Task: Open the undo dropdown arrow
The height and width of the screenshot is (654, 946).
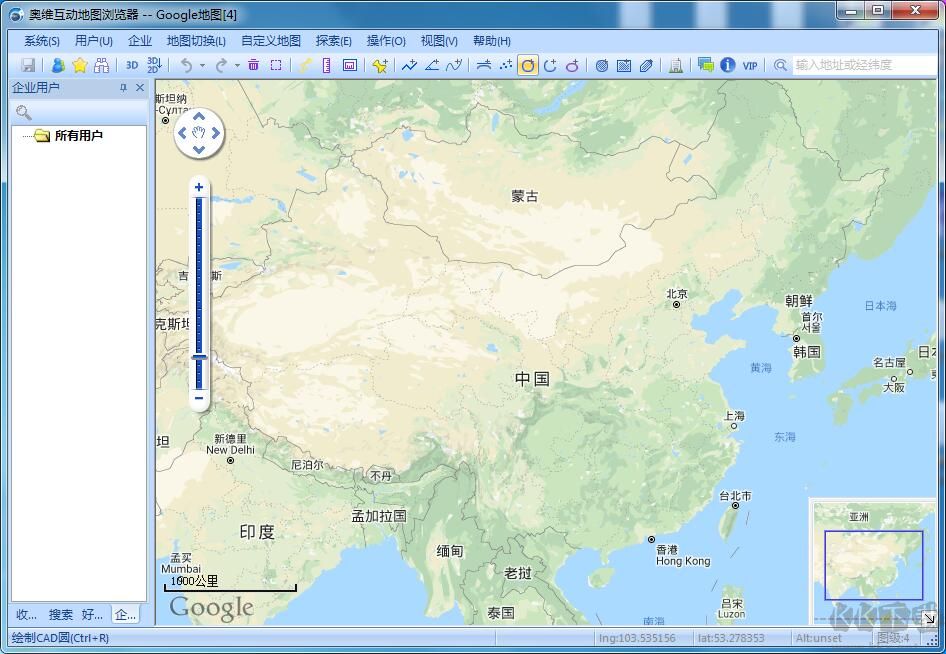Action: pos(202,65)
